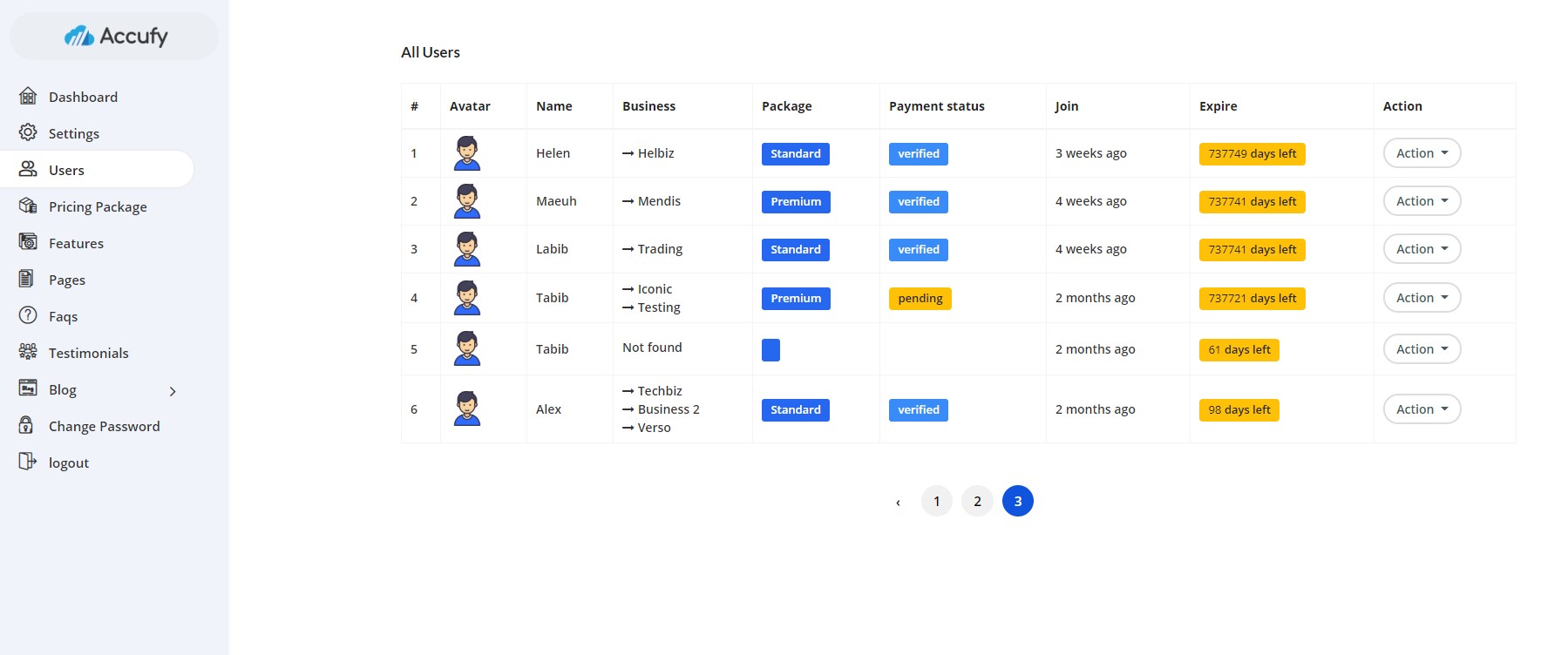
Task: Open Action dropdown for Helen
Action: click(x=1422, y=153)
